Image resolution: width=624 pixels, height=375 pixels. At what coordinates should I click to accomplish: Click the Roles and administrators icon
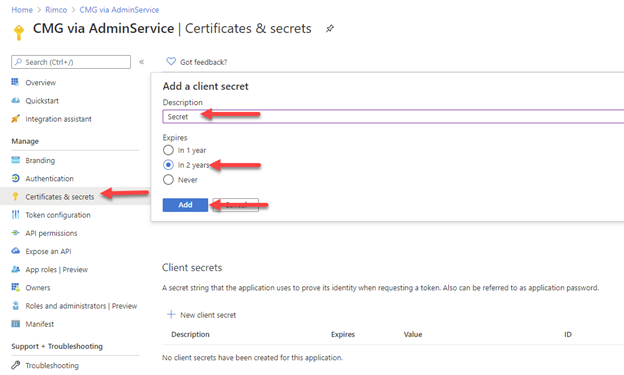pos(15,305)
